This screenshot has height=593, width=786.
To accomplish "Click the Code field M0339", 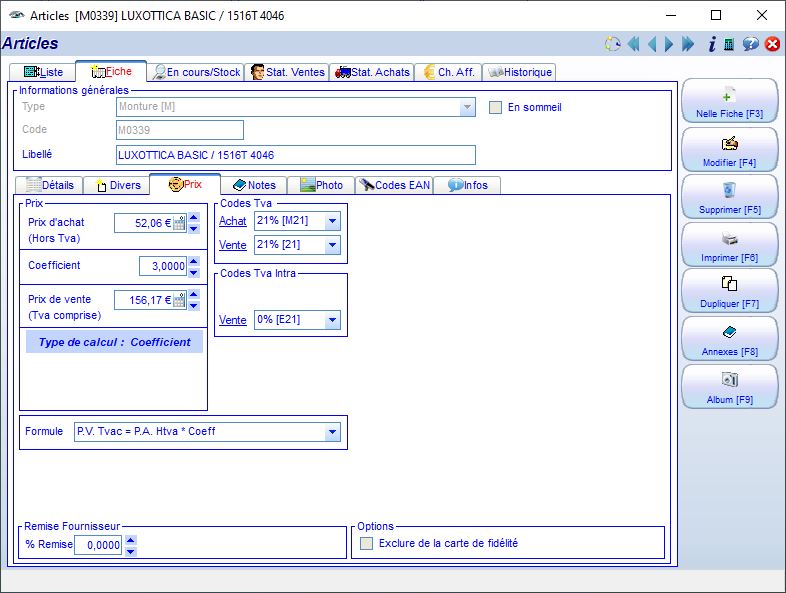I will [x=180, y=130].
